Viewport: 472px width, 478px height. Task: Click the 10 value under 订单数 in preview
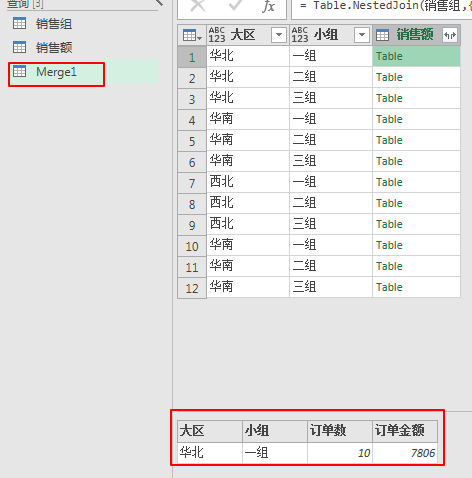[x=340, y=453]
